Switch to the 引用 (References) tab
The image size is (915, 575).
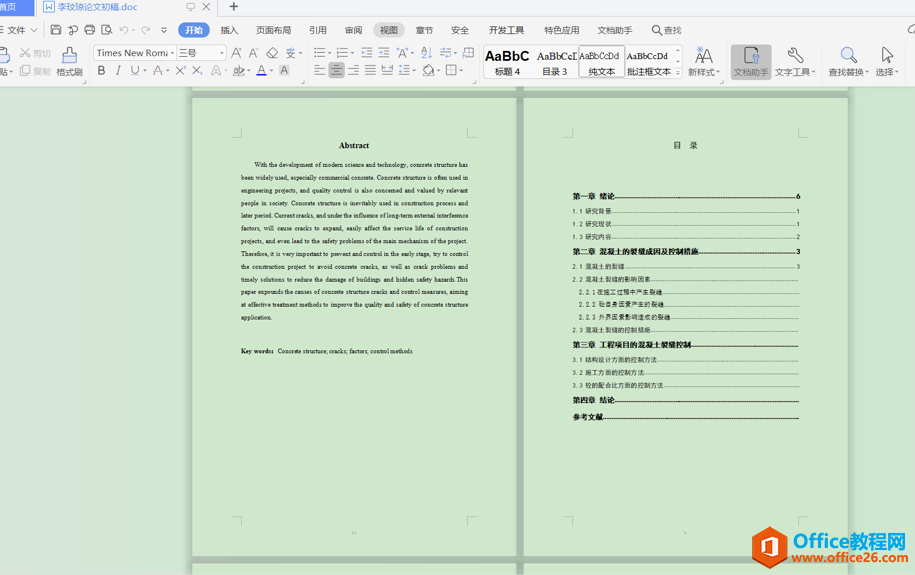tap(318, 30)
